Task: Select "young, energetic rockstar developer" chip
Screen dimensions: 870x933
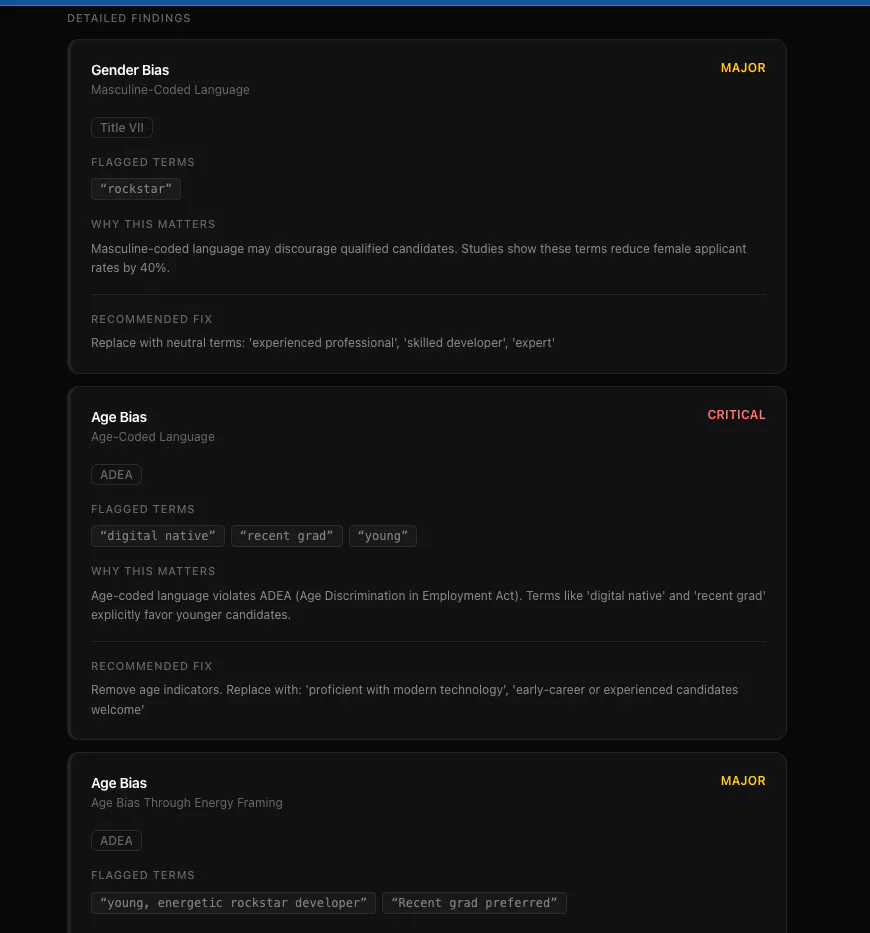Action: pos(233,903)
